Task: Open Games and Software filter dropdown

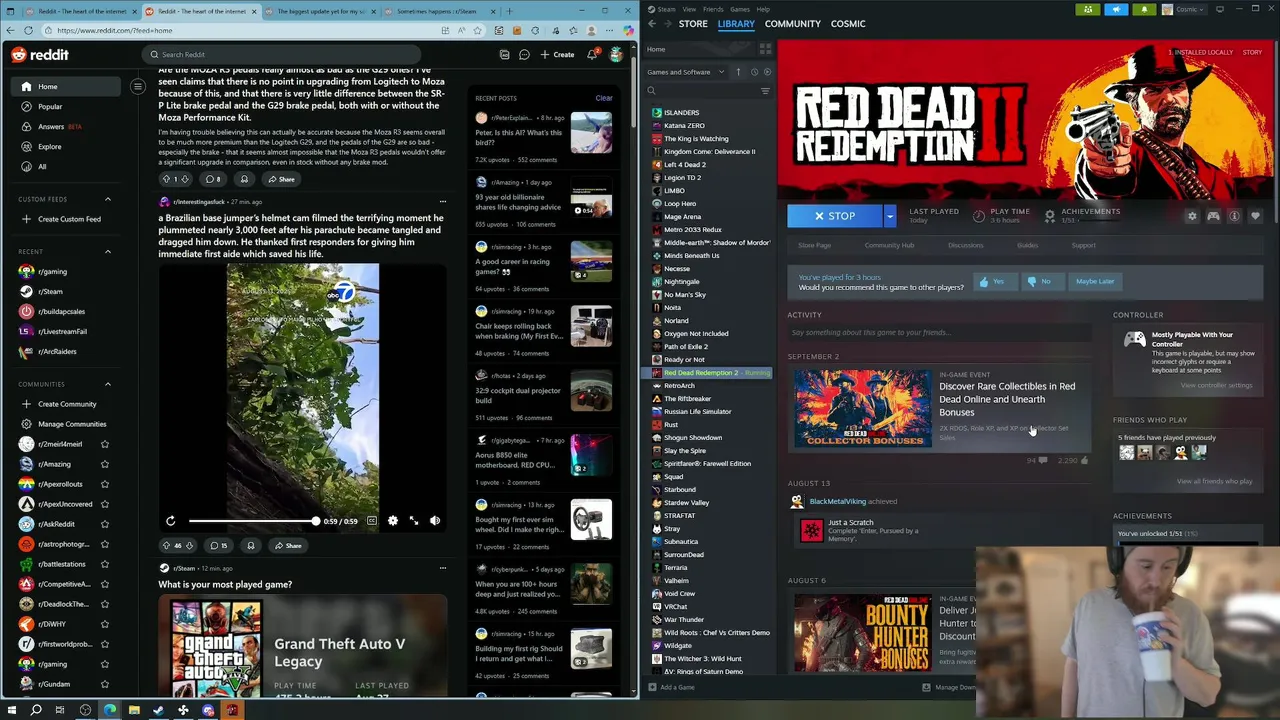Action: tap(686, 72)
